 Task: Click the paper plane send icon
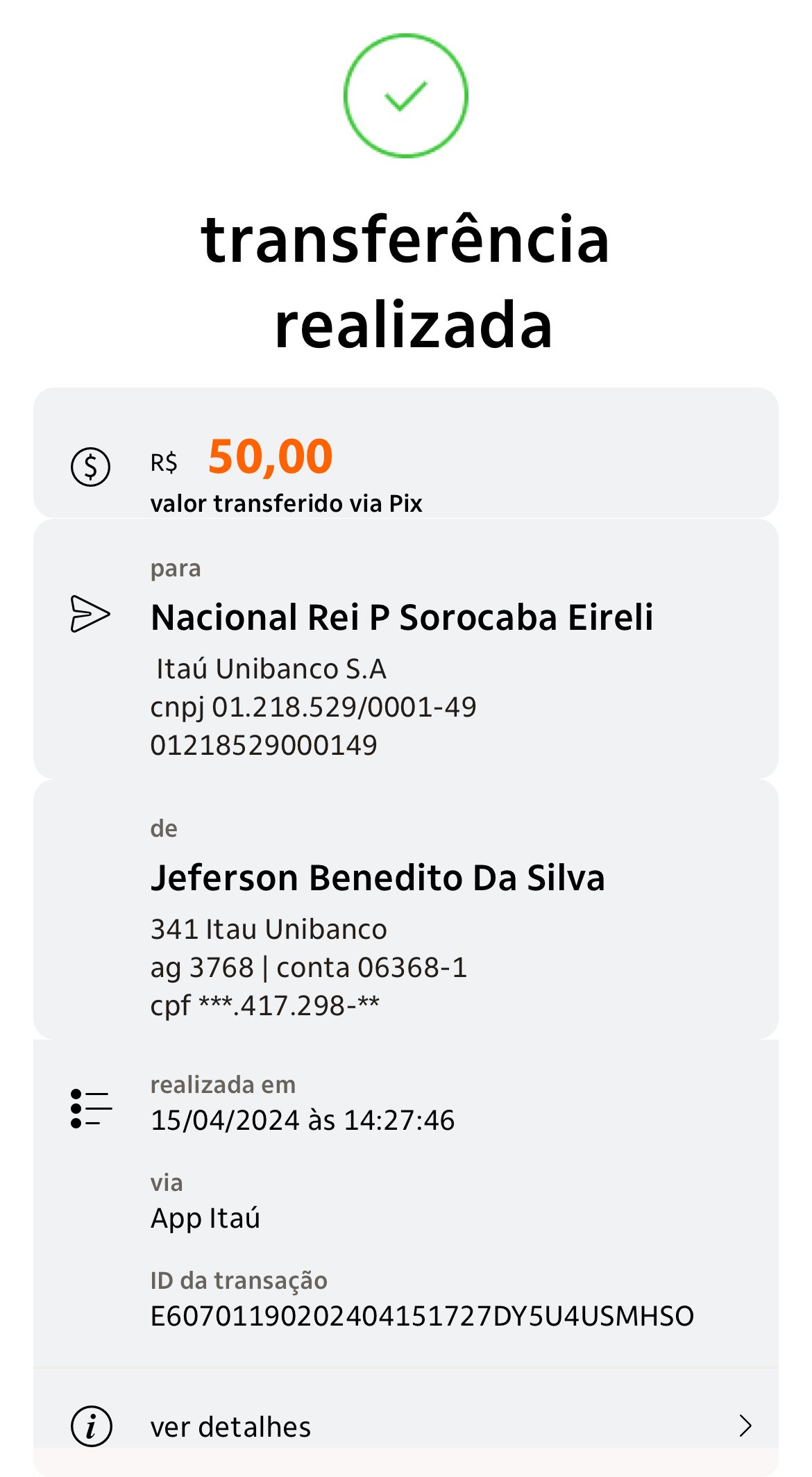coord(90,614)
